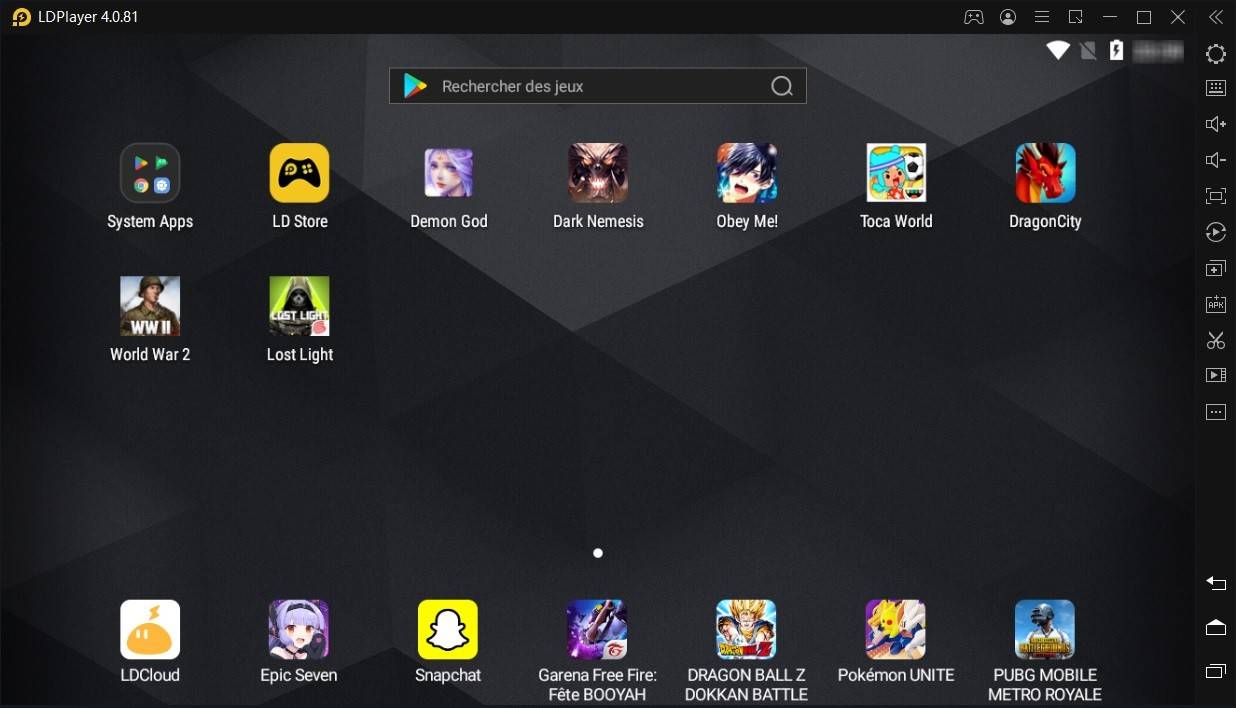
Task: Open the multi-instance add window tool
Action: point(1216,268)
